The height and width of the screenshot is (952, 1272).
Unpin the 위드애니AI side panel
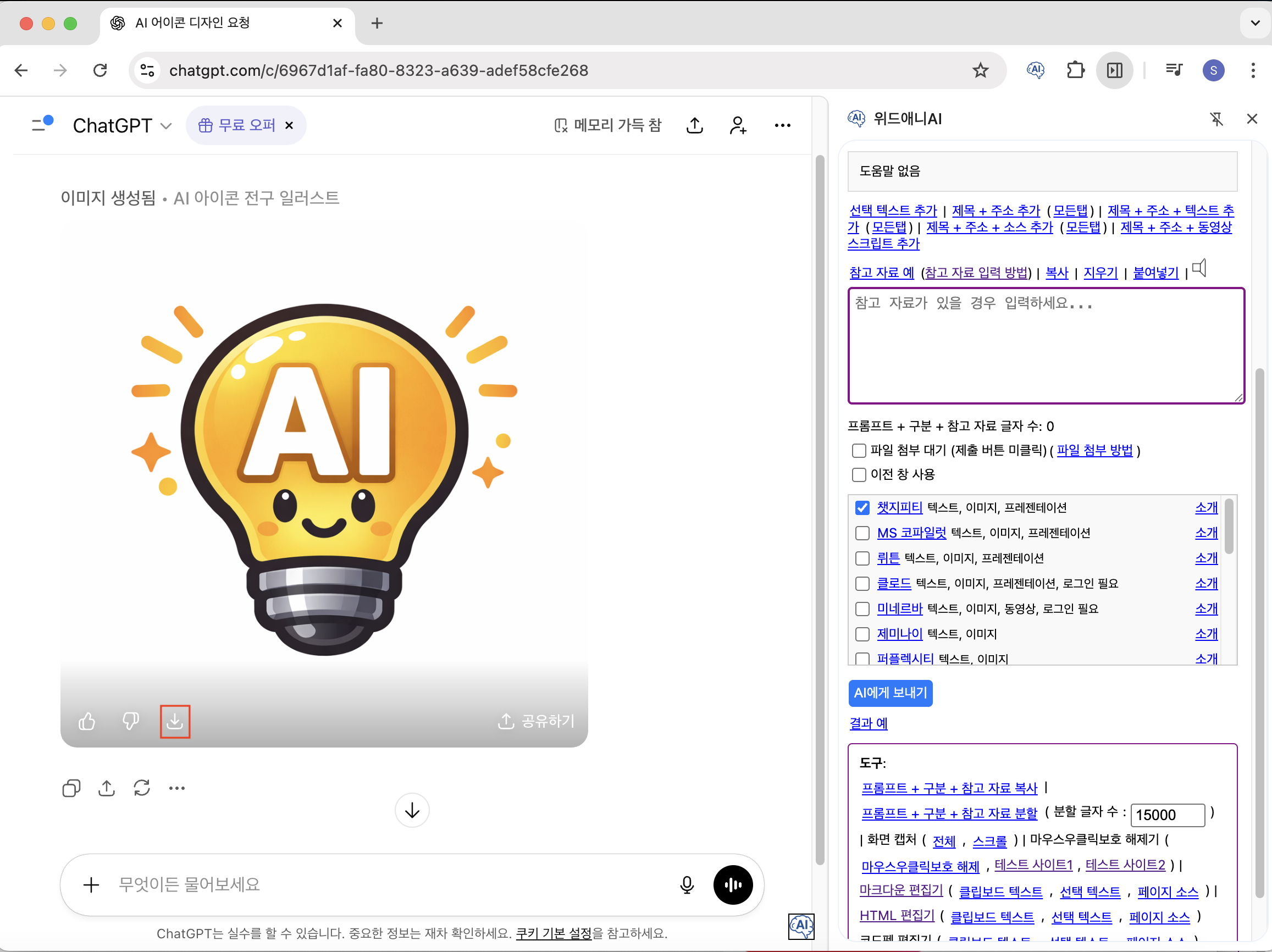(x=1216, y=119)
